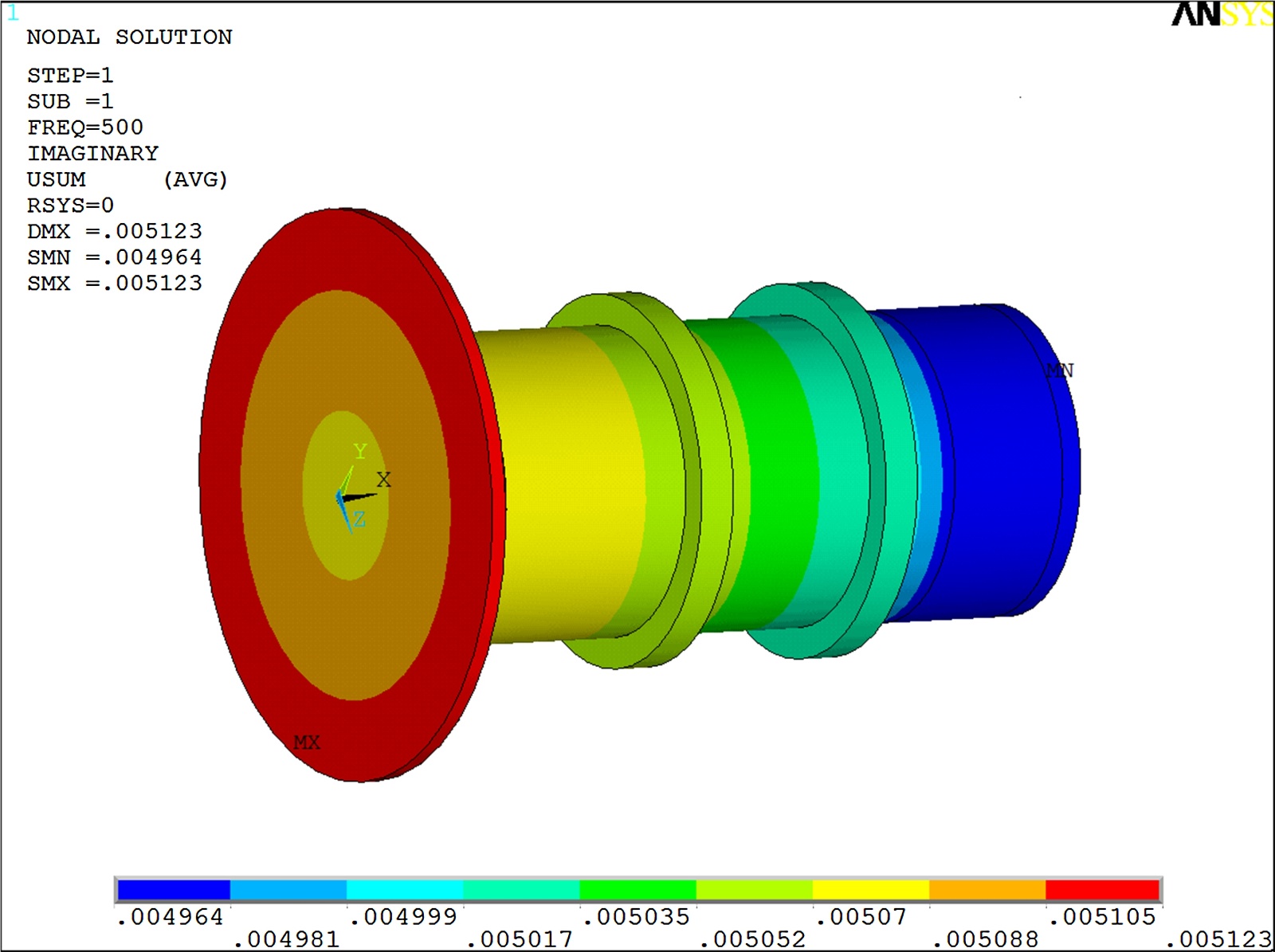
Task: Pick the orange legend color band
Action: tap(987, 890)
